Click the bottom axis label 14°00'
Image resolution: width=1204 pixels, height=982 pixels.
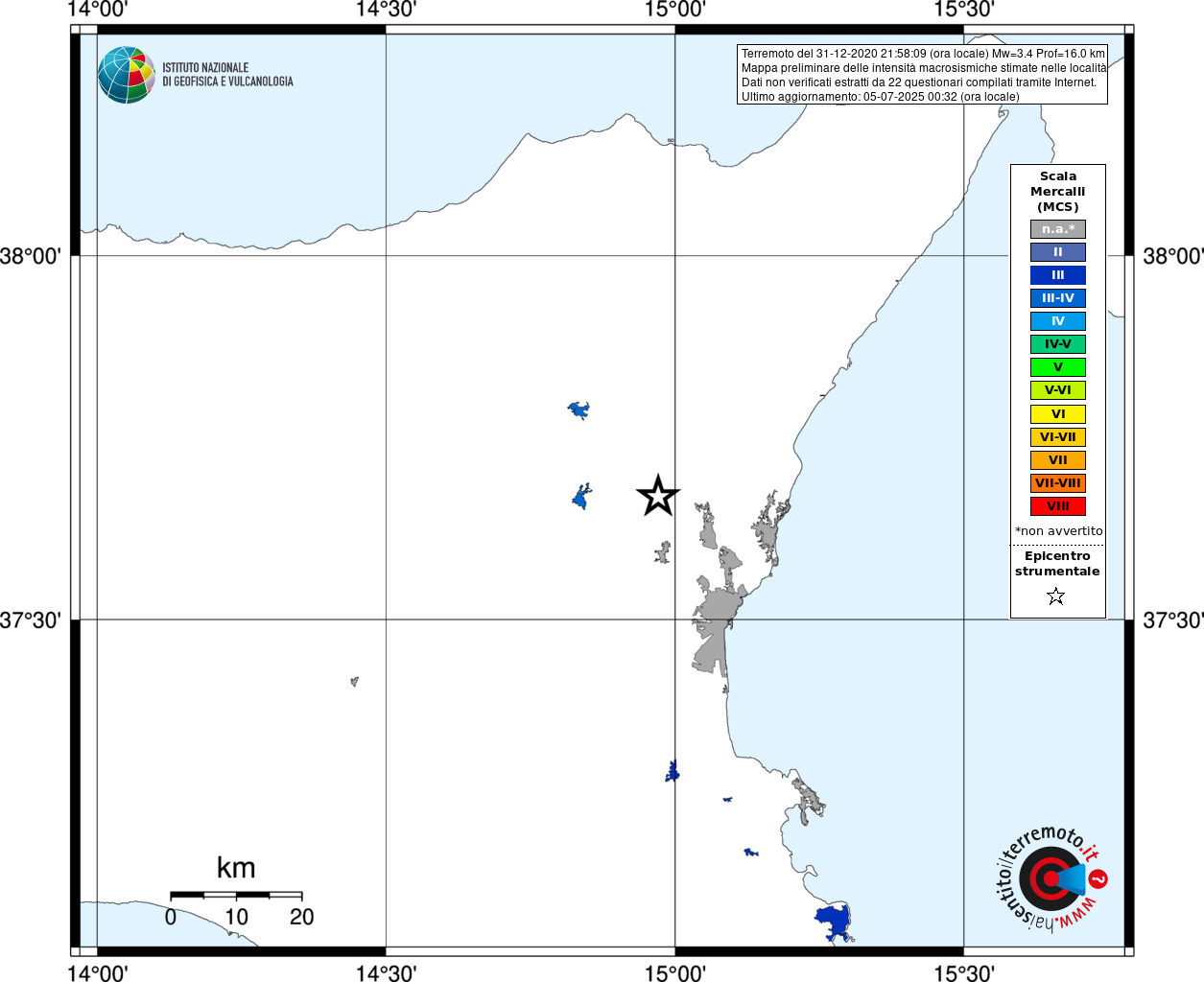coord(98,973)
